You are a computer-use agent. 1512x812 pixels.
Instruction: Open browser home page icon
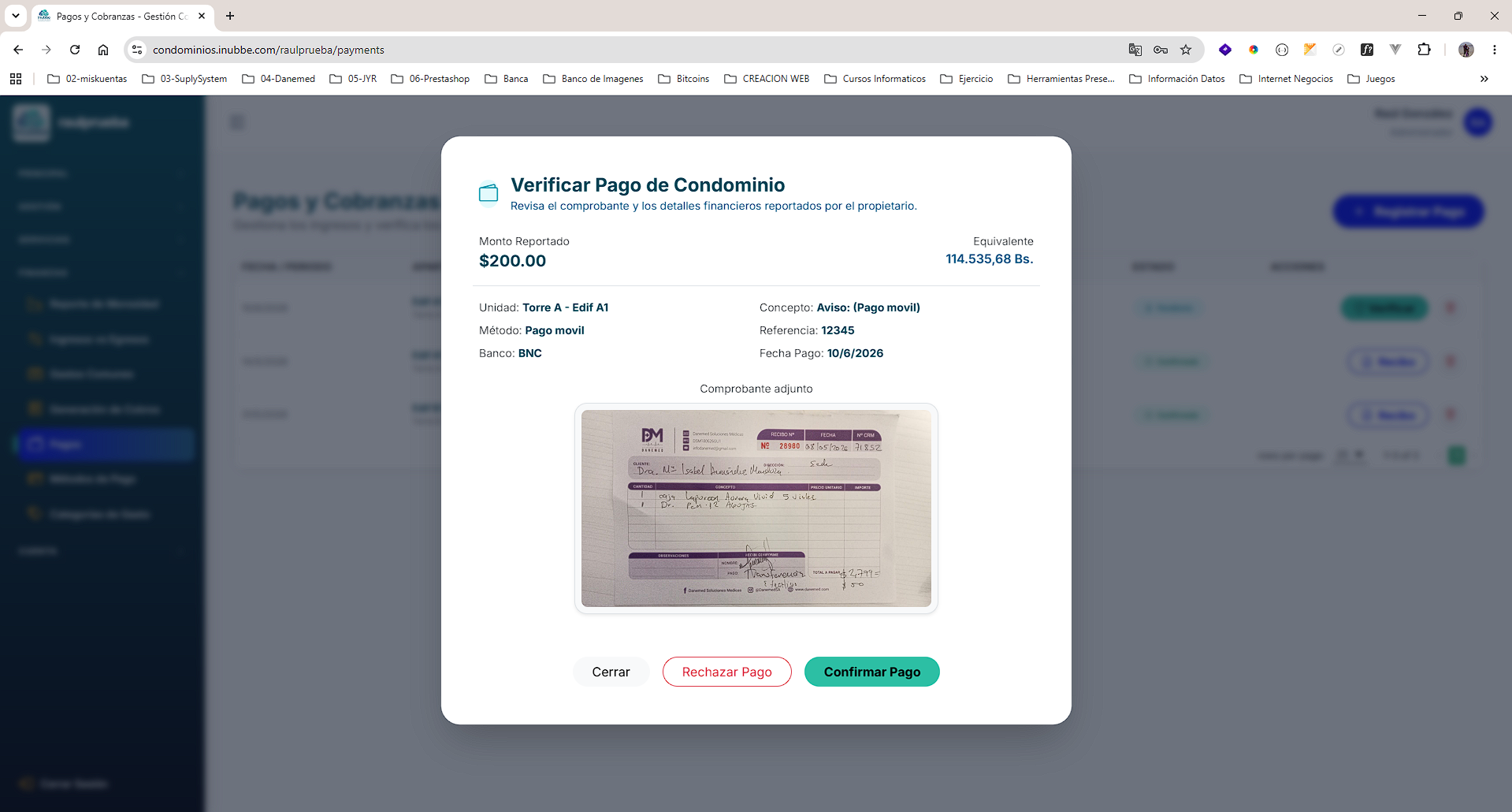(103, 50)
